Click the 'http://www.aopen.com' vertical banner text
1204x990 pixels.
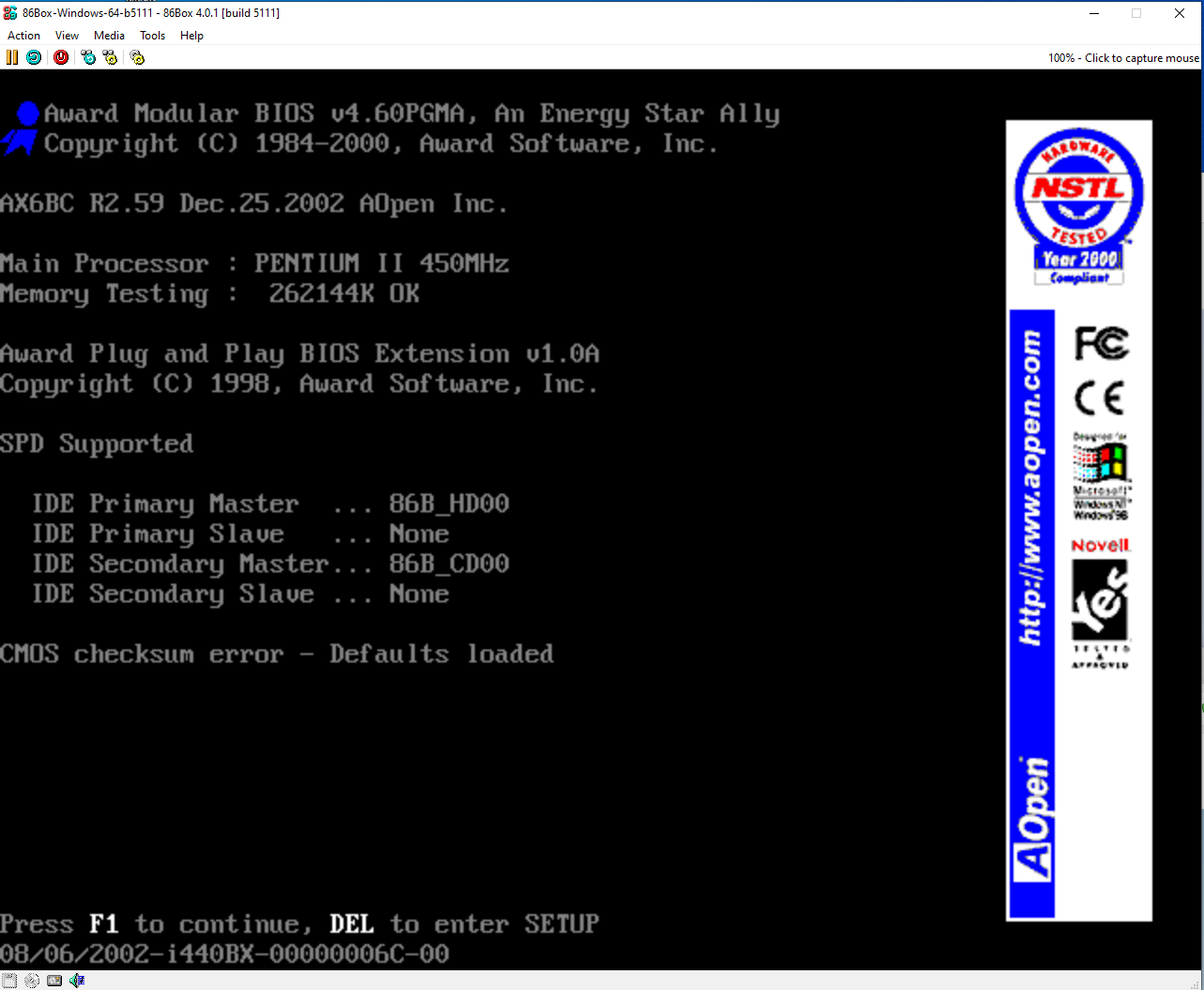click(x=1031, y=487)
